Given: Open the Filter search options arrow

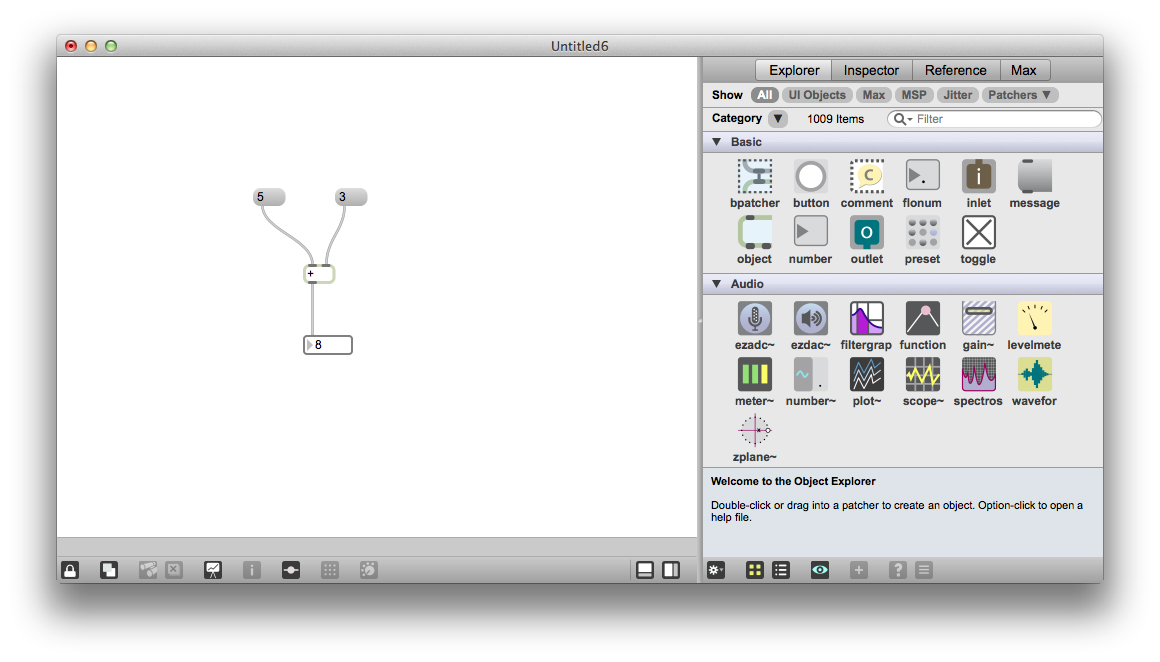Looking at the screenshot, I should click(x=910, y=119).
